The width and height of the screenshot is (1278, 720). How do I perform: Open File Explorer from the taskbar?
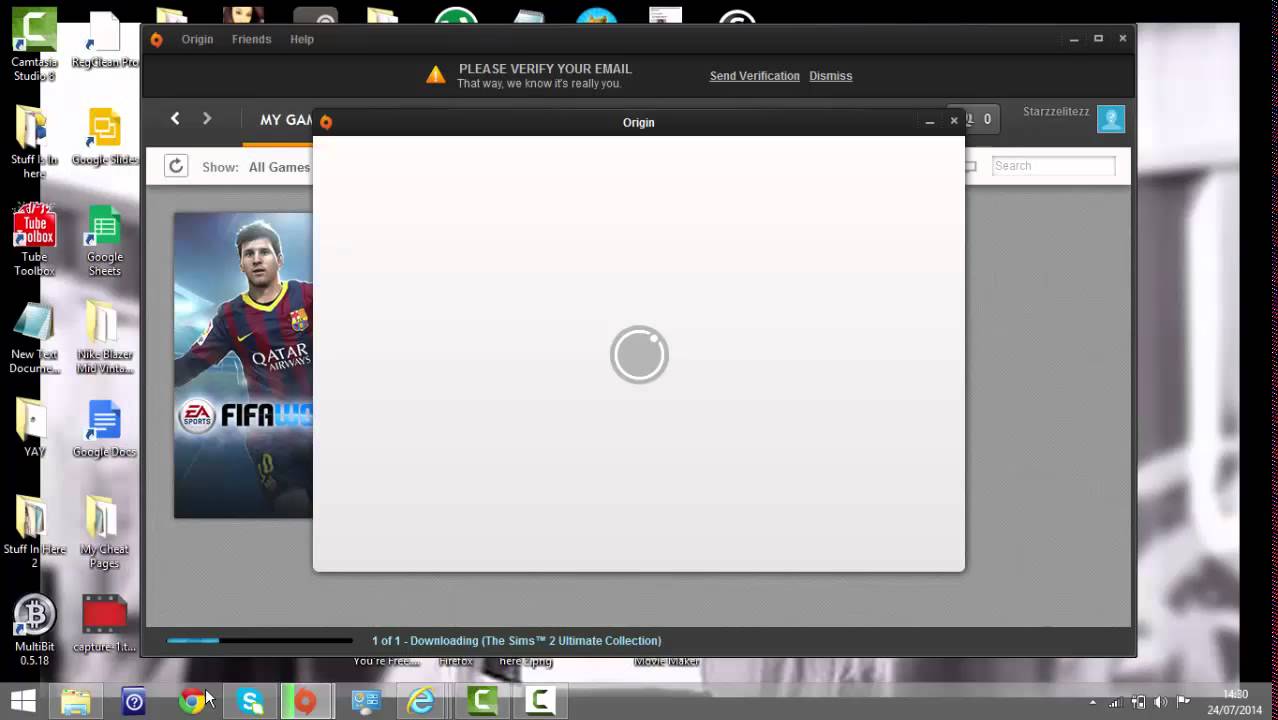pyautogui.click(x=76, y=701)
